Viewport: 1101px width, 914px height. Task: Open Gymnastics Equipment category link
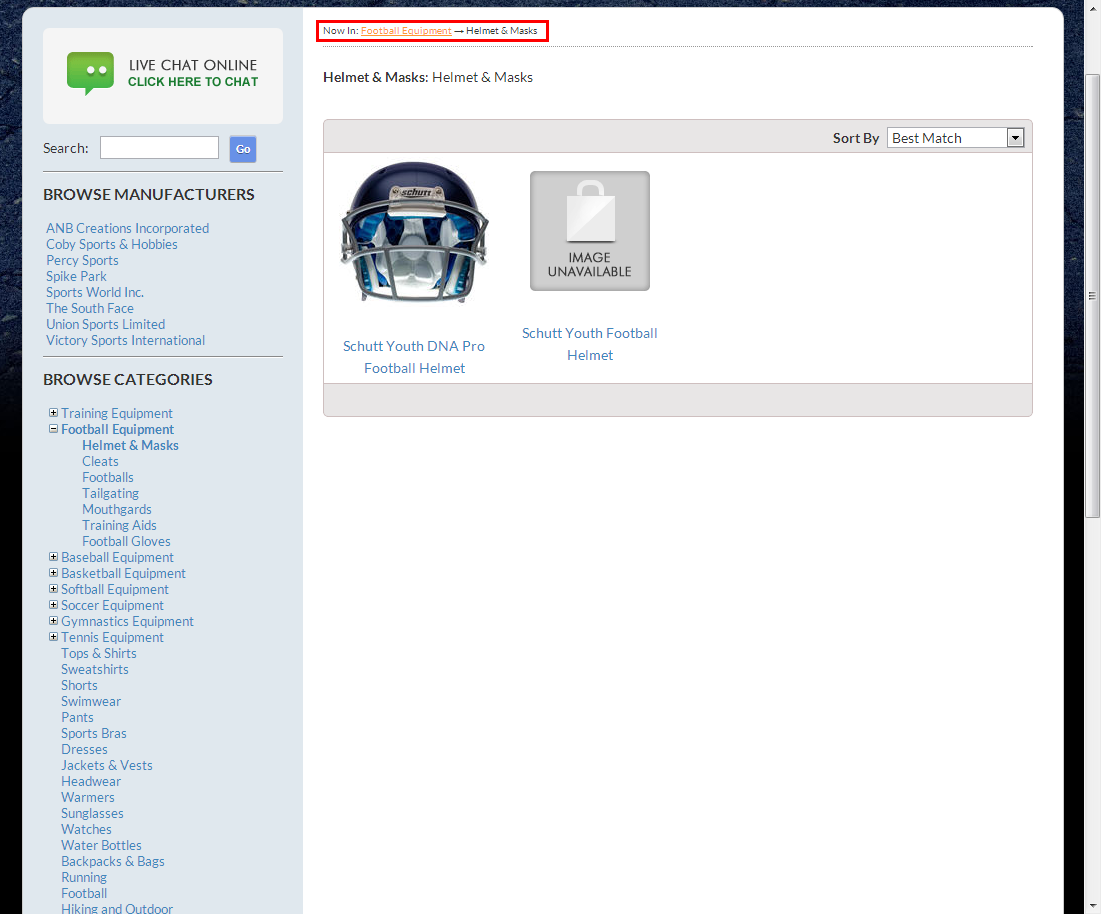click(127, 622)
